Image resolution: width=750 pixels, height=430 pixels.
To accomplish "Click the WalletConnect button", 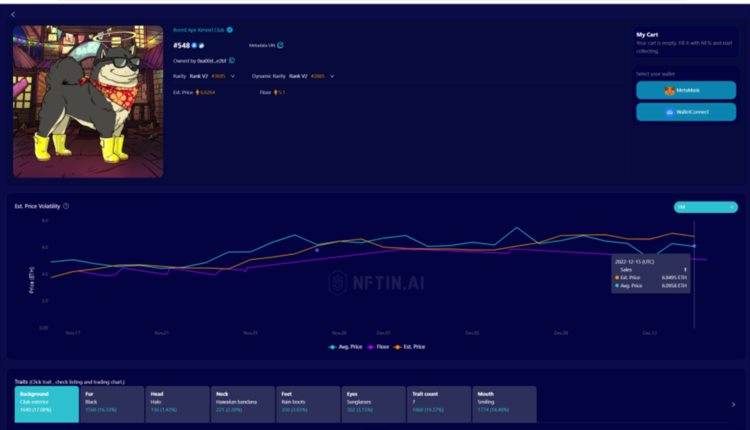I will 685,112.
